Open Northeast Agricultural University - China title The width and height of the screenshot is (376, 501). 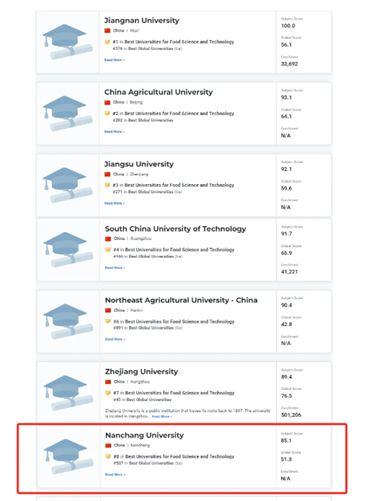coord(181,300)
